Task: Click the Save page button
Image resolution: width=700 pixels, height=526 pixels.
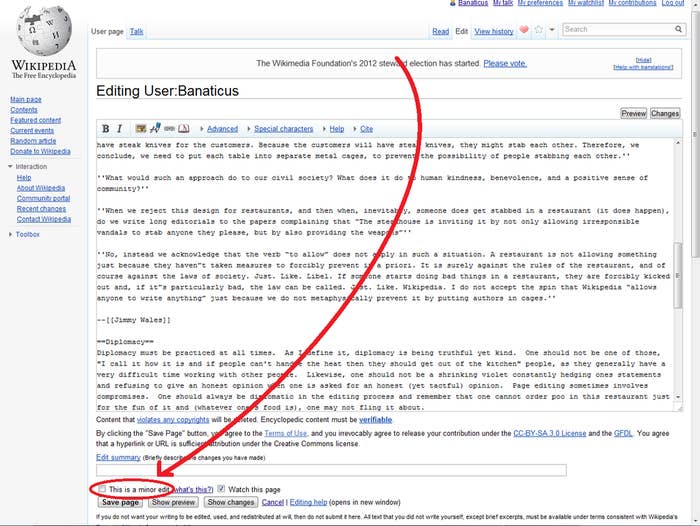Action: (x=120, y=502)
